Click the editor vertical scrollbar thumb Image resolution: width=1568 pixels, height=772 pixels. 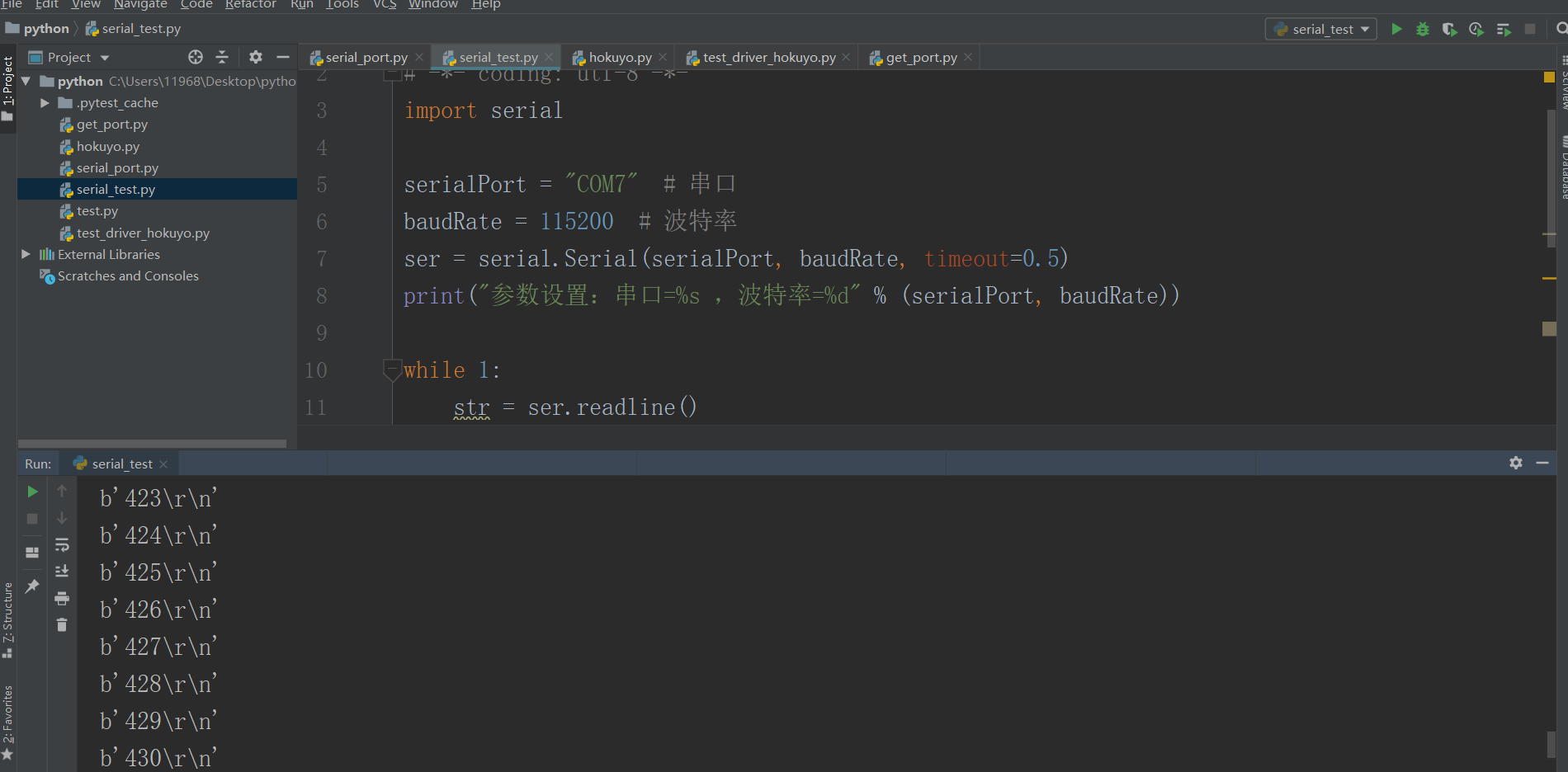1551,177
